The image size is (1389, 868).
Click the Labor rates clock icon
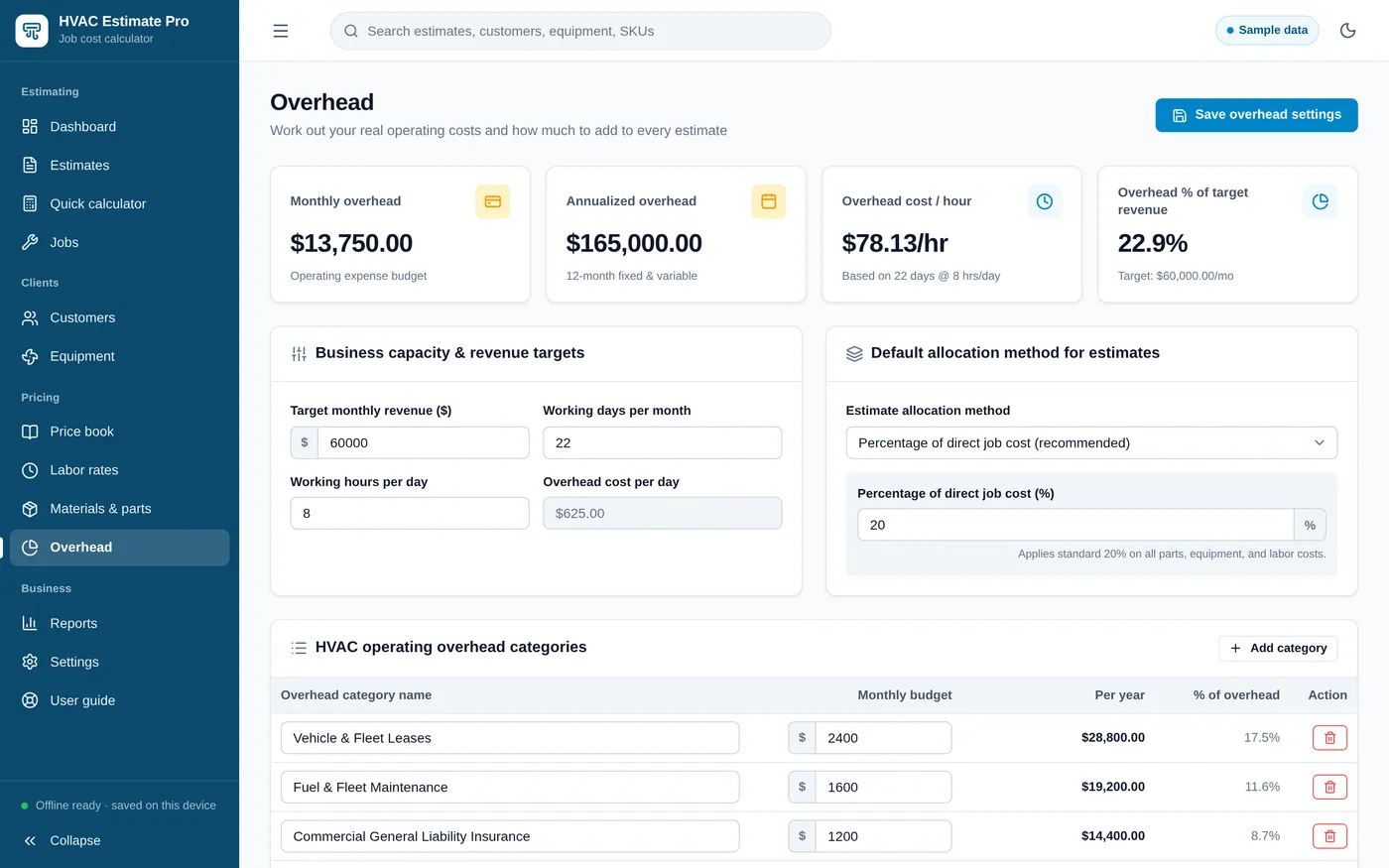point(30,471)
